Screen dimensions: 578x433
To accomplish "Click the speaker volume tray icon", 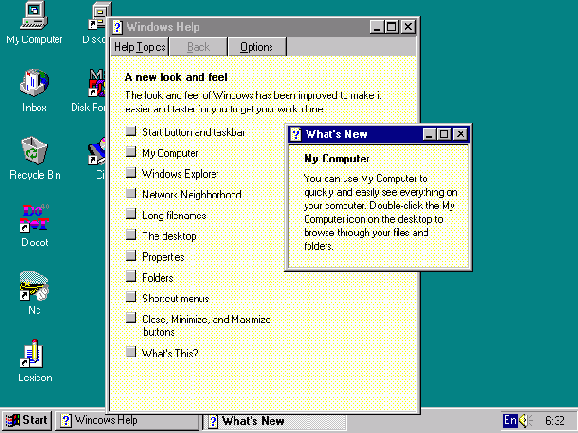I will (526, 420).
